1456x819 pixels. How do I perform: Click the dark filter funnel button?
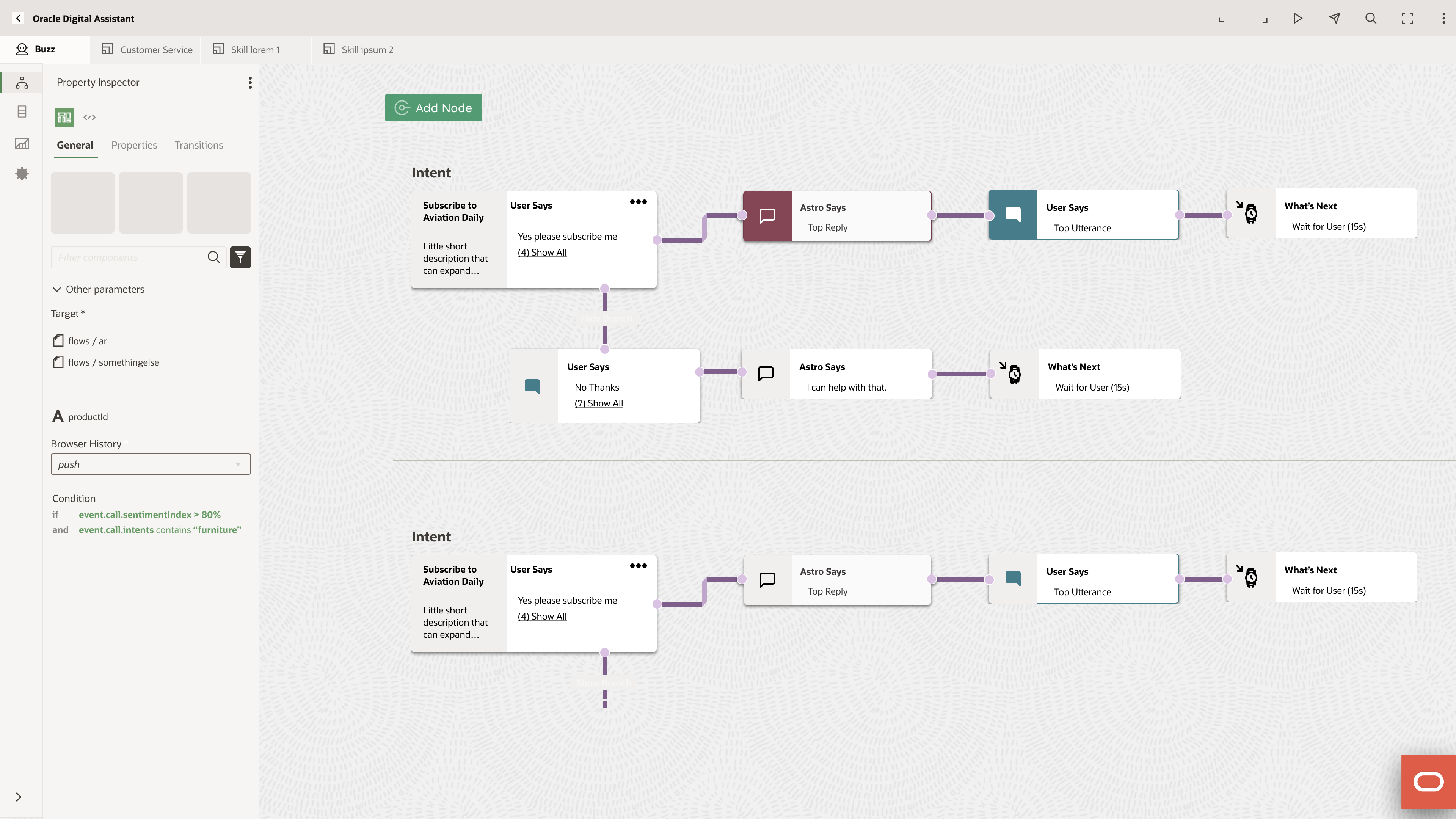click(240, 257)
